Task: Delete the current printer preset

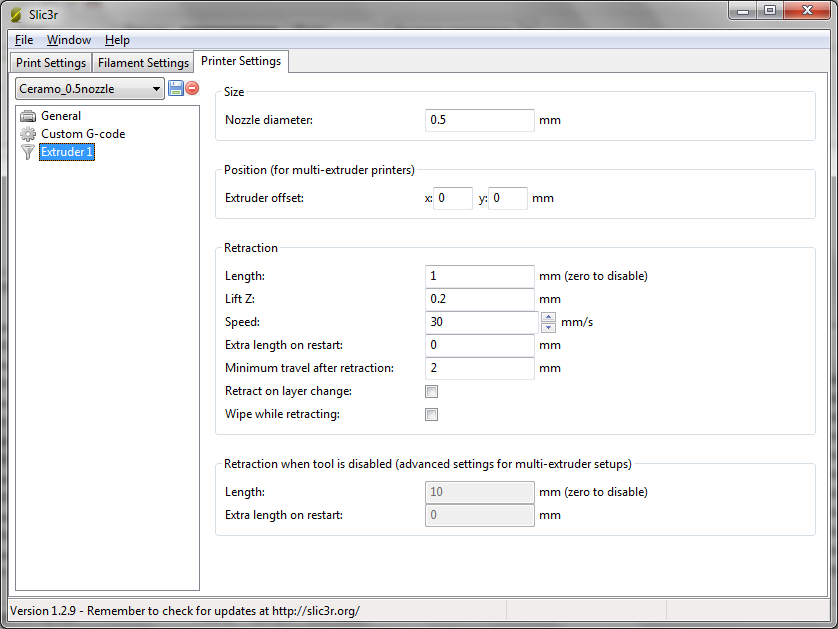Action: point(192,88)
